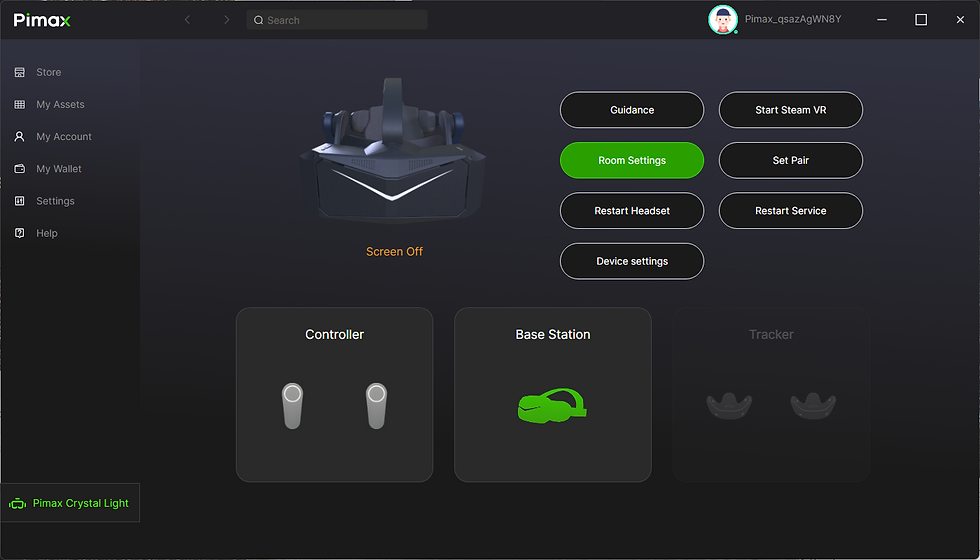980x560 pixels.
Task: Close the Pimax window
Action: coord(960,20)
